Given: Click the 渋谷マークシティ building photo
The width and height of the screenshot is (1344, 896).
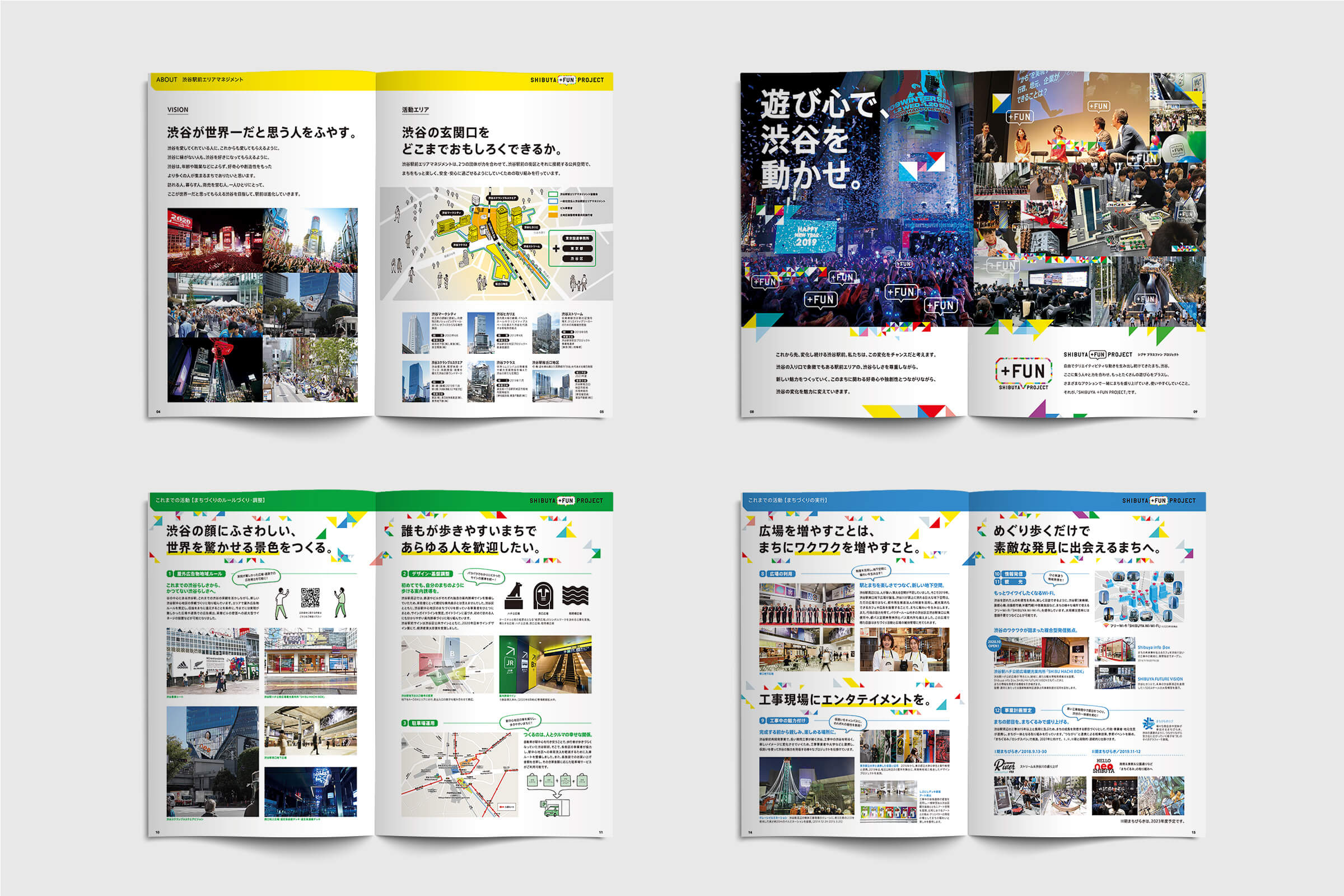Looking at the screenshot, I should pos(416,333).
